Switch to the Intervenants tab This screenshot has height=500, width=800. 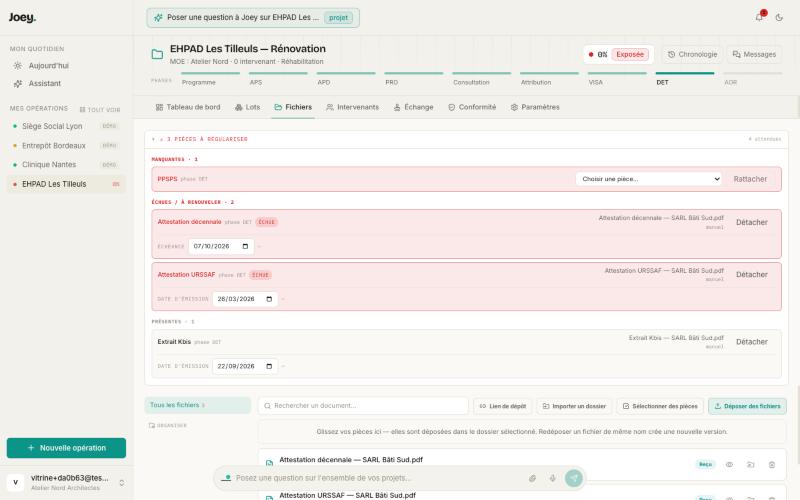[353, 107]
